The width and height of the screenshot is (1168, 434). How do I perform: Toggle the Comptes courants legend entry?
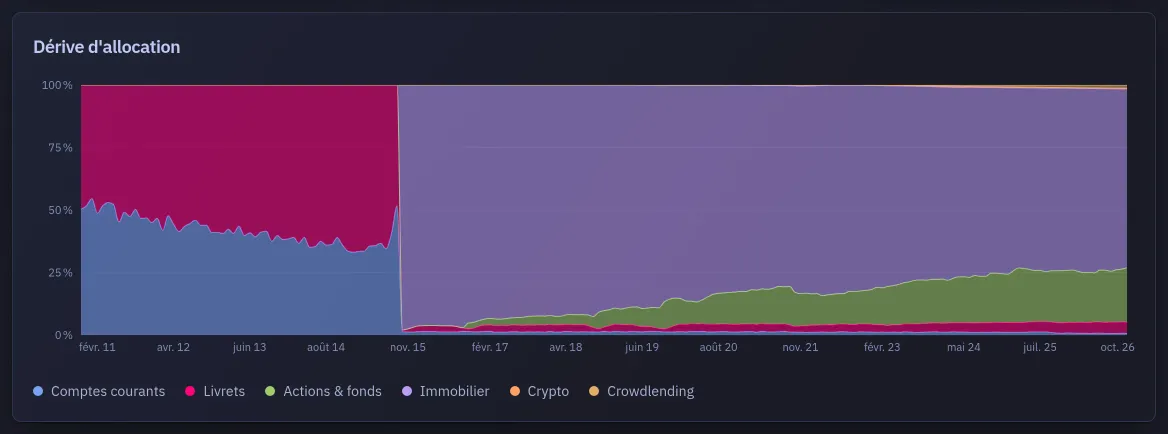[99, 391]
